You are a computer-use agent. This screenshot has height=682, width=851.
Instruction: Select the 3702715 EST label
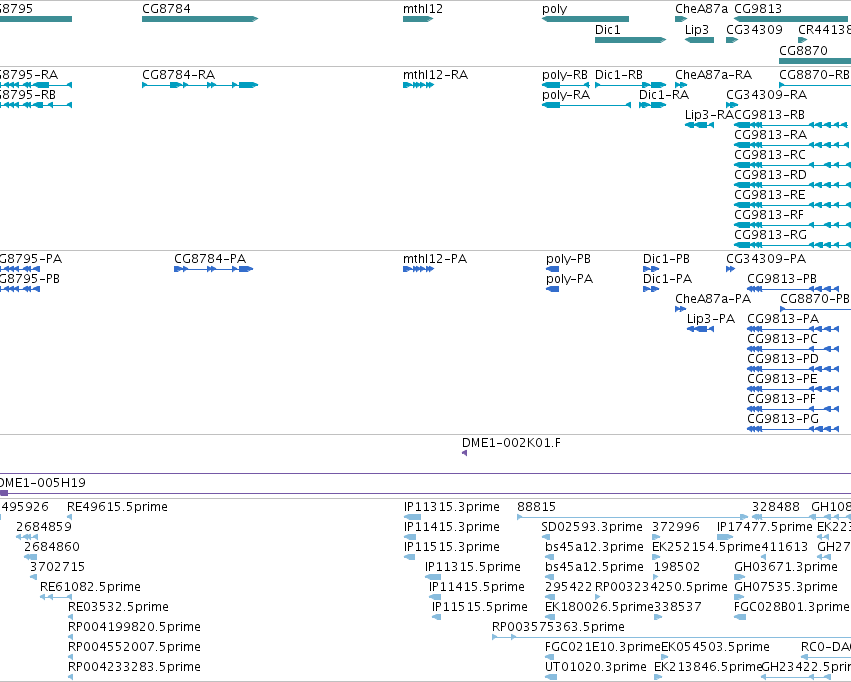click(57, 567)
